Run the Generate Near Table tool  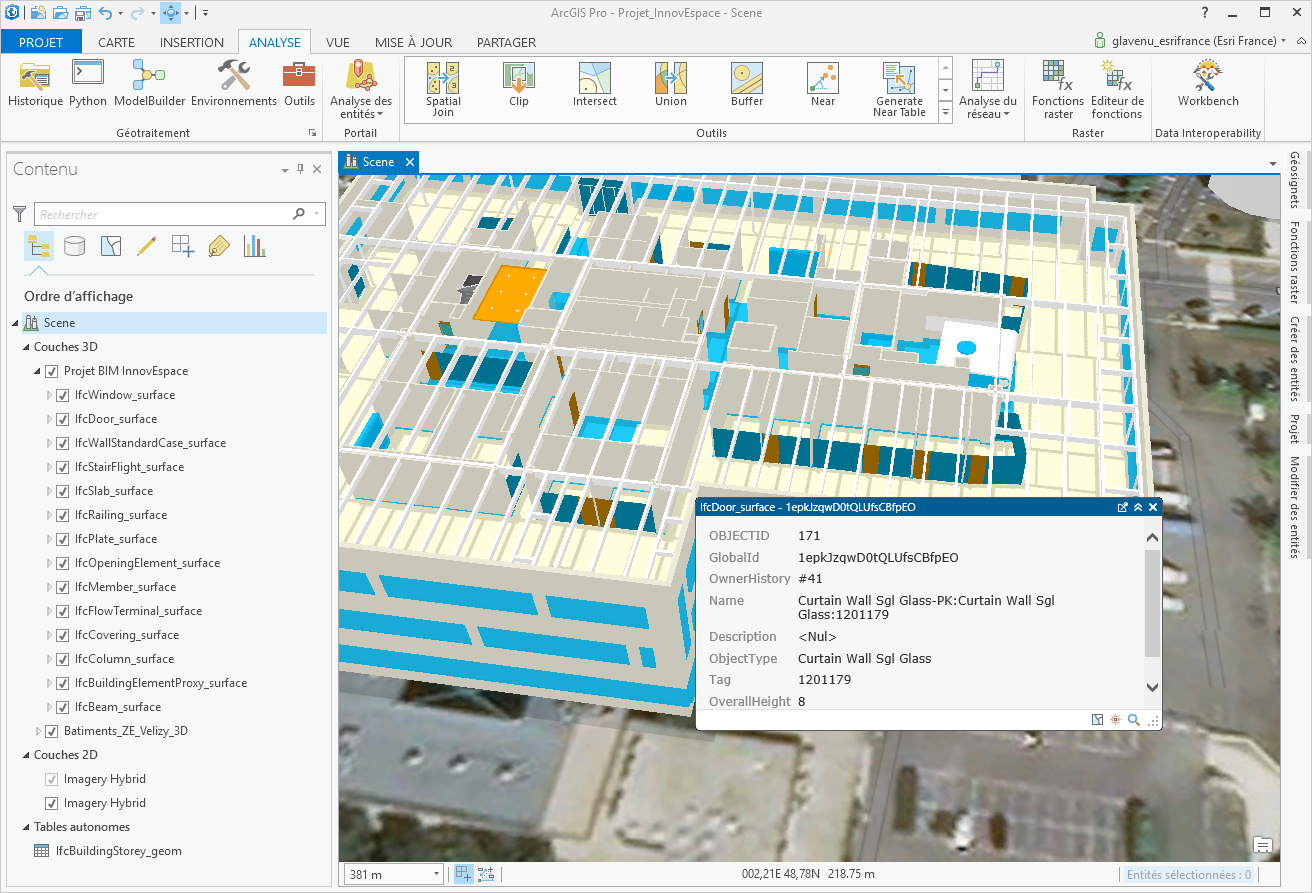pos(899,88)
